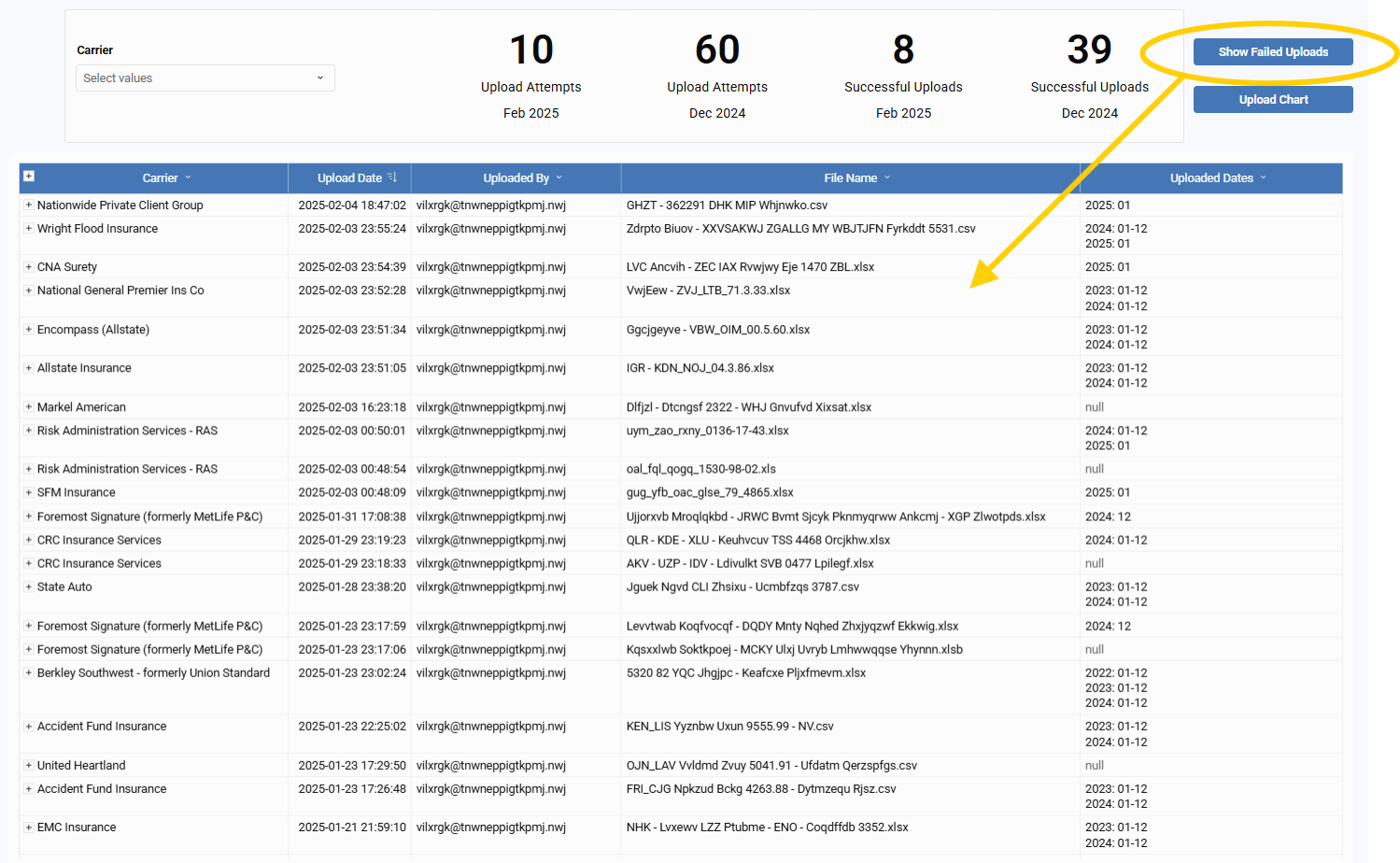Open the Upload Chart button
The height and width of the screenshot is (863, 1400).
pos(1273,100)
